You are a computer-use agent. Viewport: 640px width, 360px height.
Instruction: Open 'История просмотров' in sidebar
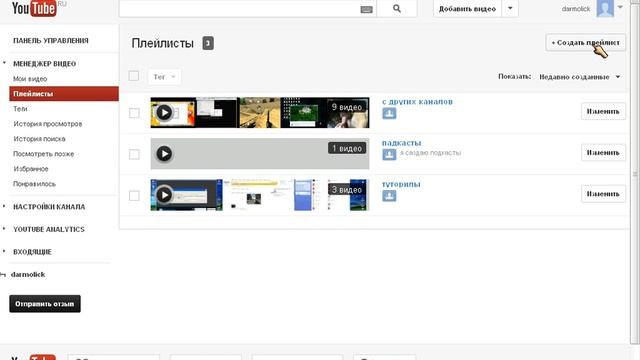(x=47, y=124)
